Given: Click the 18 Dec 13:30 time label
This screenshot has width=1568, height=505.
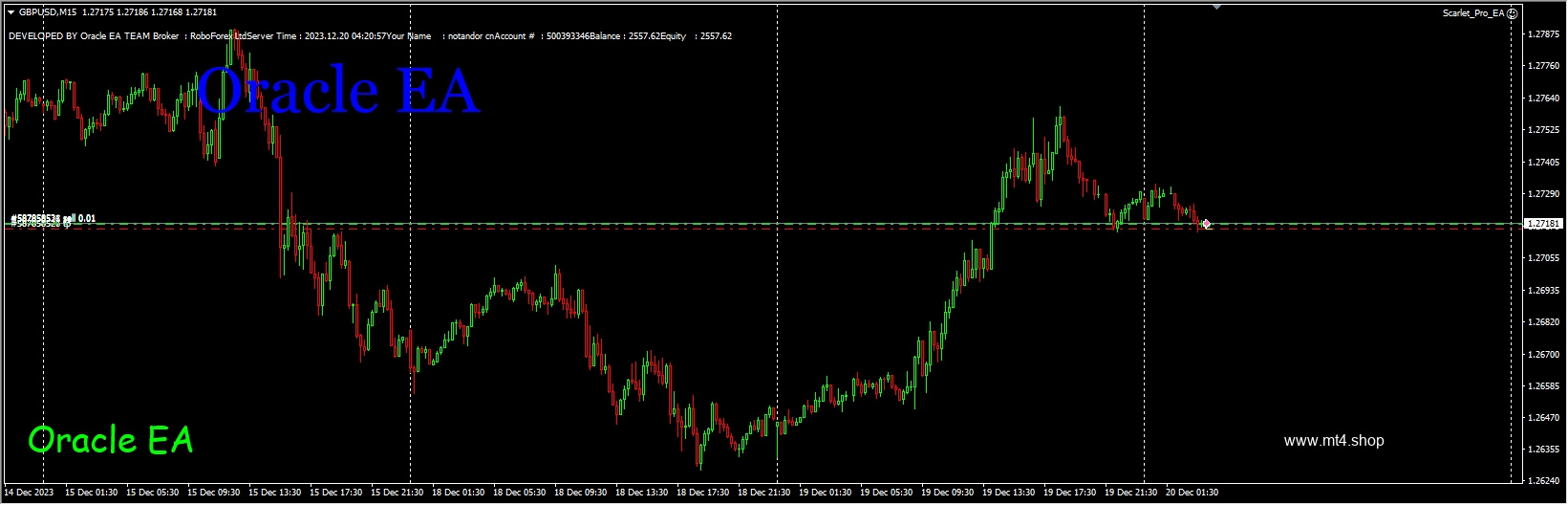Looking at the screenshot, I should coord(642,493).
